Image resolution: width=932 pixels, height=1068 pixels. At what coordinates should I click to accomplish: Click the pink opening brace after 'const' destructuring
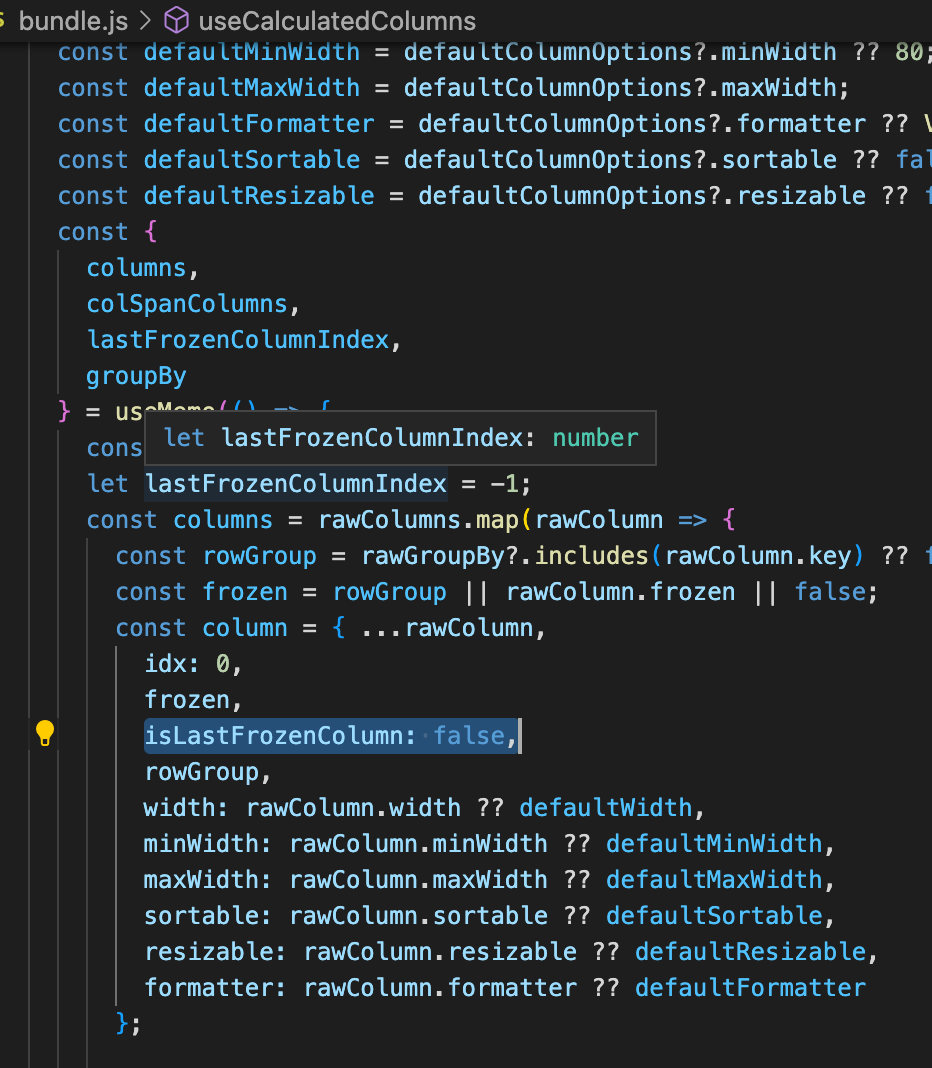[151, 232]
